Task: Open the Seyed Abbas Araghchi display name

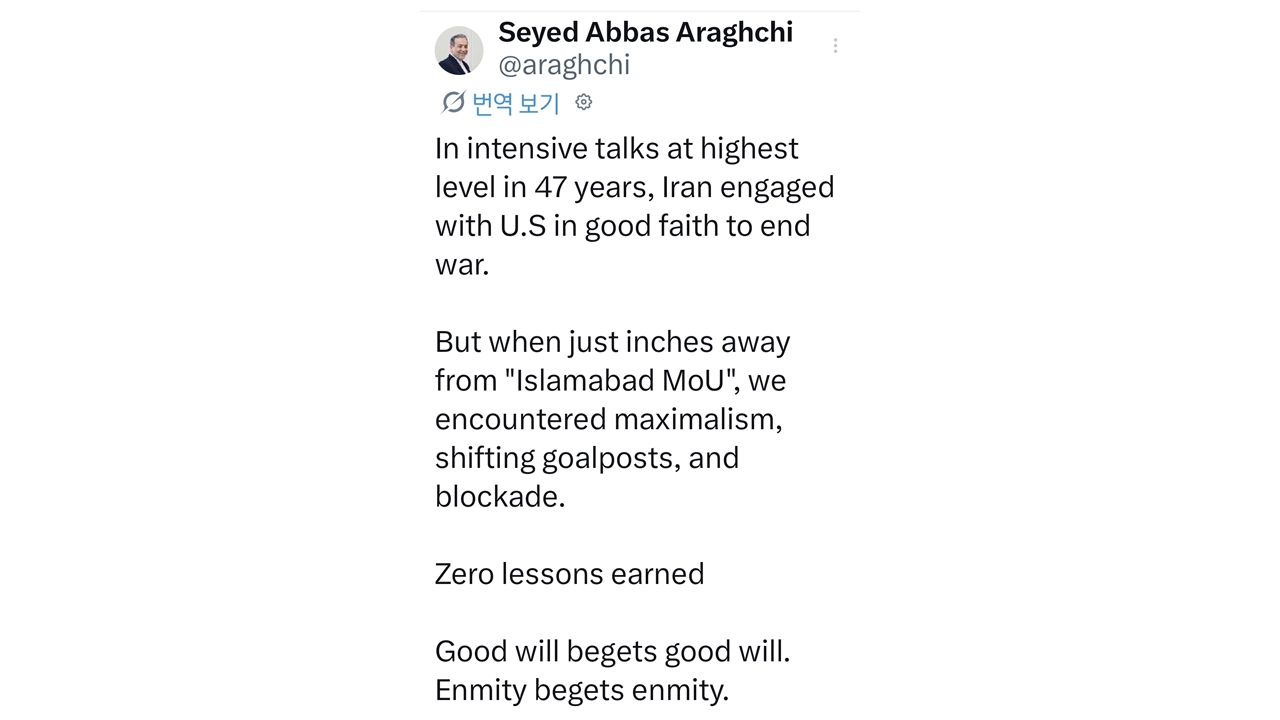Action: click(645, 32)
